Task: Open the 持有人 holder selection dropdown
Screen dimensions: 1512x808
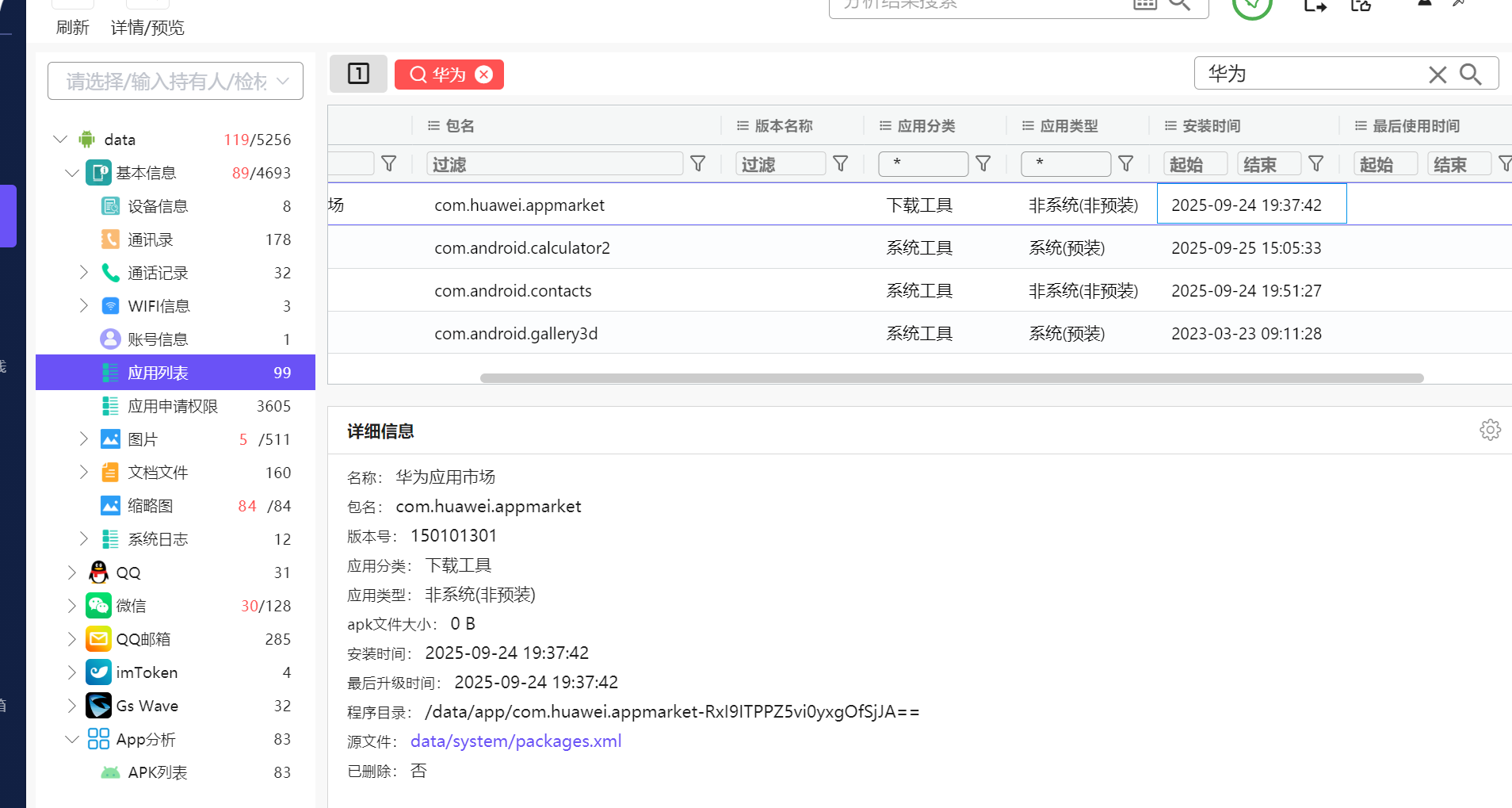Action: (x=175, y=81)
